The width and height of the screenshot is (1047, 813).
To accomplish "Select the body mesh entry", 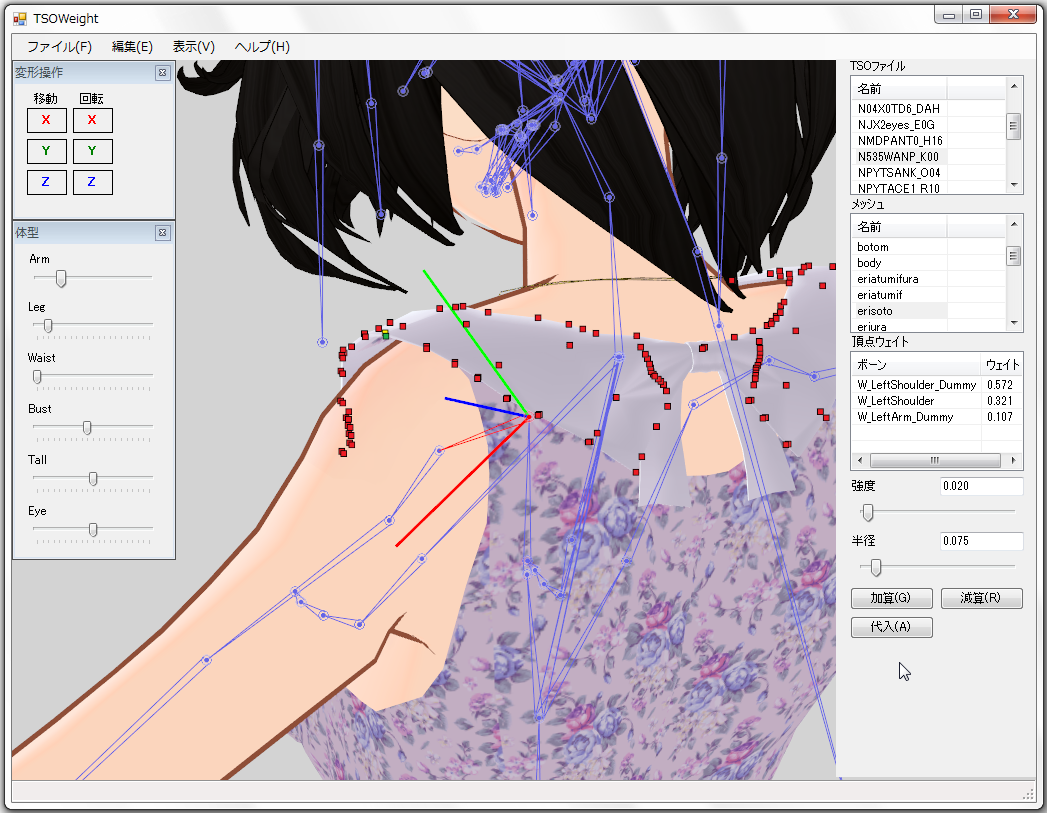I will [x=869, y=263].
